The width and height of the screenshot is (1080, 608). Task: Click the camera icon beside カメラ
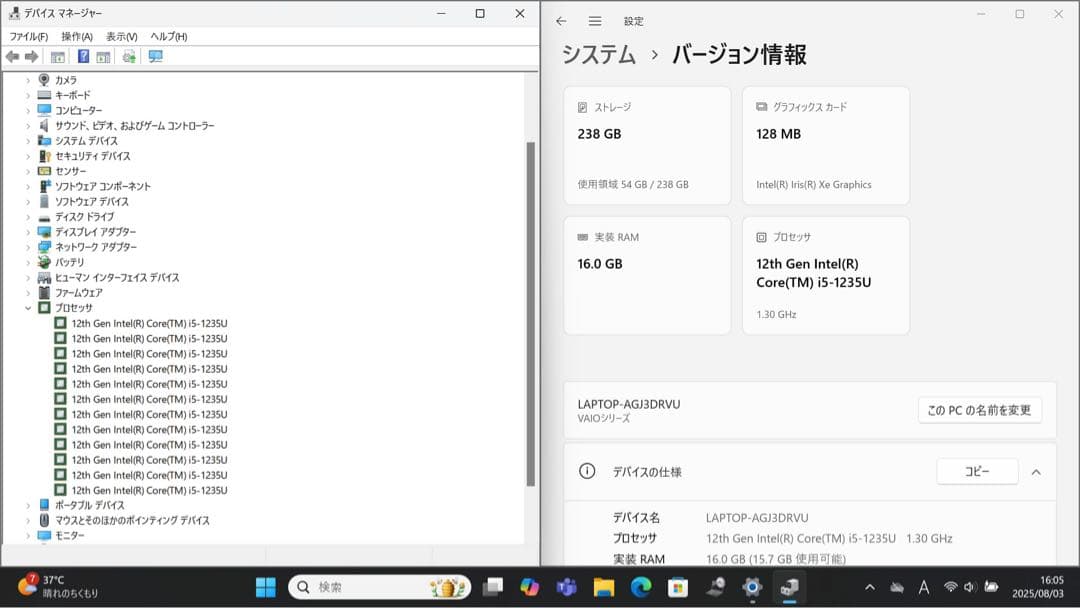click(44, 80)
